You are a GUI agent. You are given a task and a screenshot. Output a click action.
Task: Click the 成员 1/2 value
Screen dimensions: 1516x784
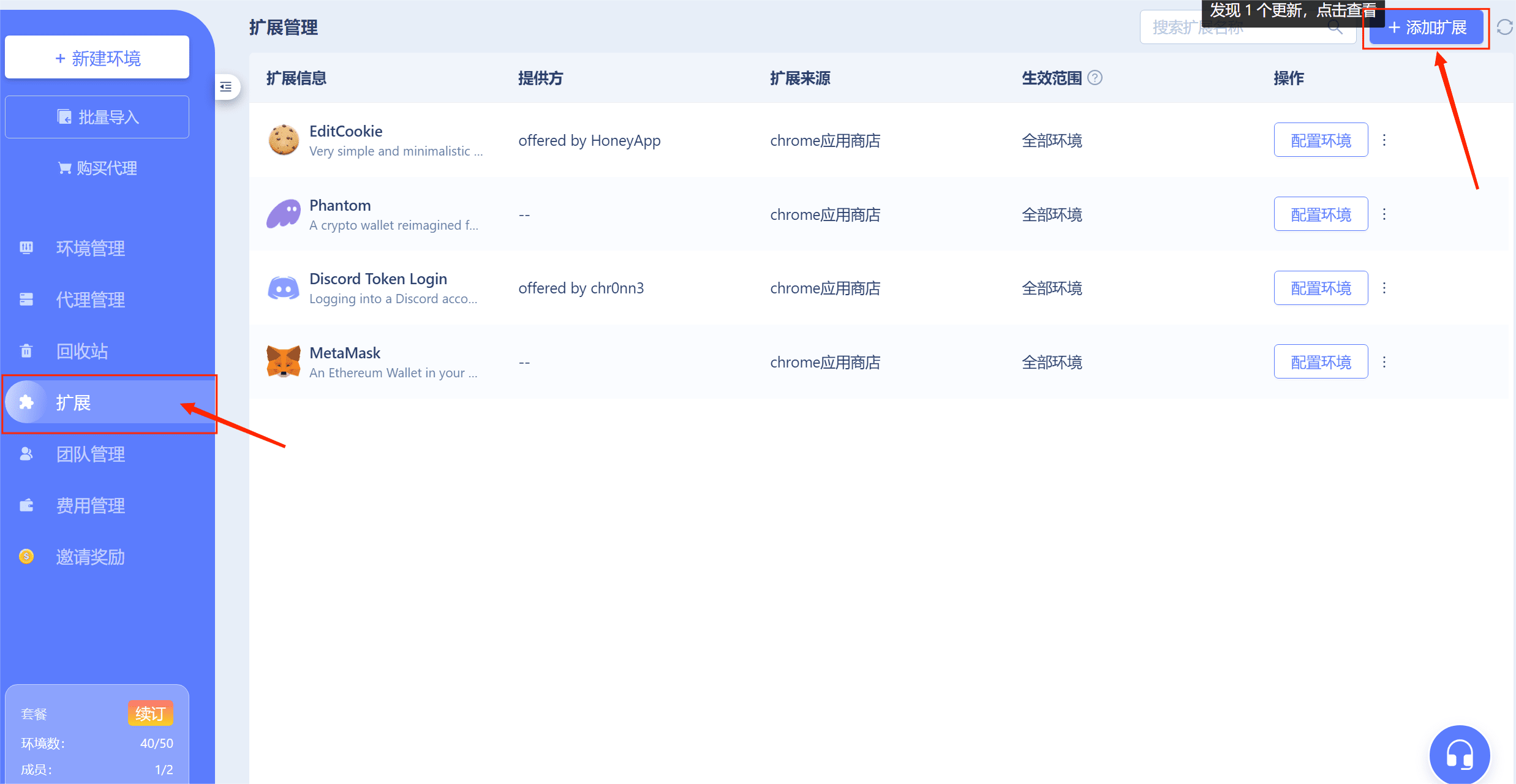point(164,769)
